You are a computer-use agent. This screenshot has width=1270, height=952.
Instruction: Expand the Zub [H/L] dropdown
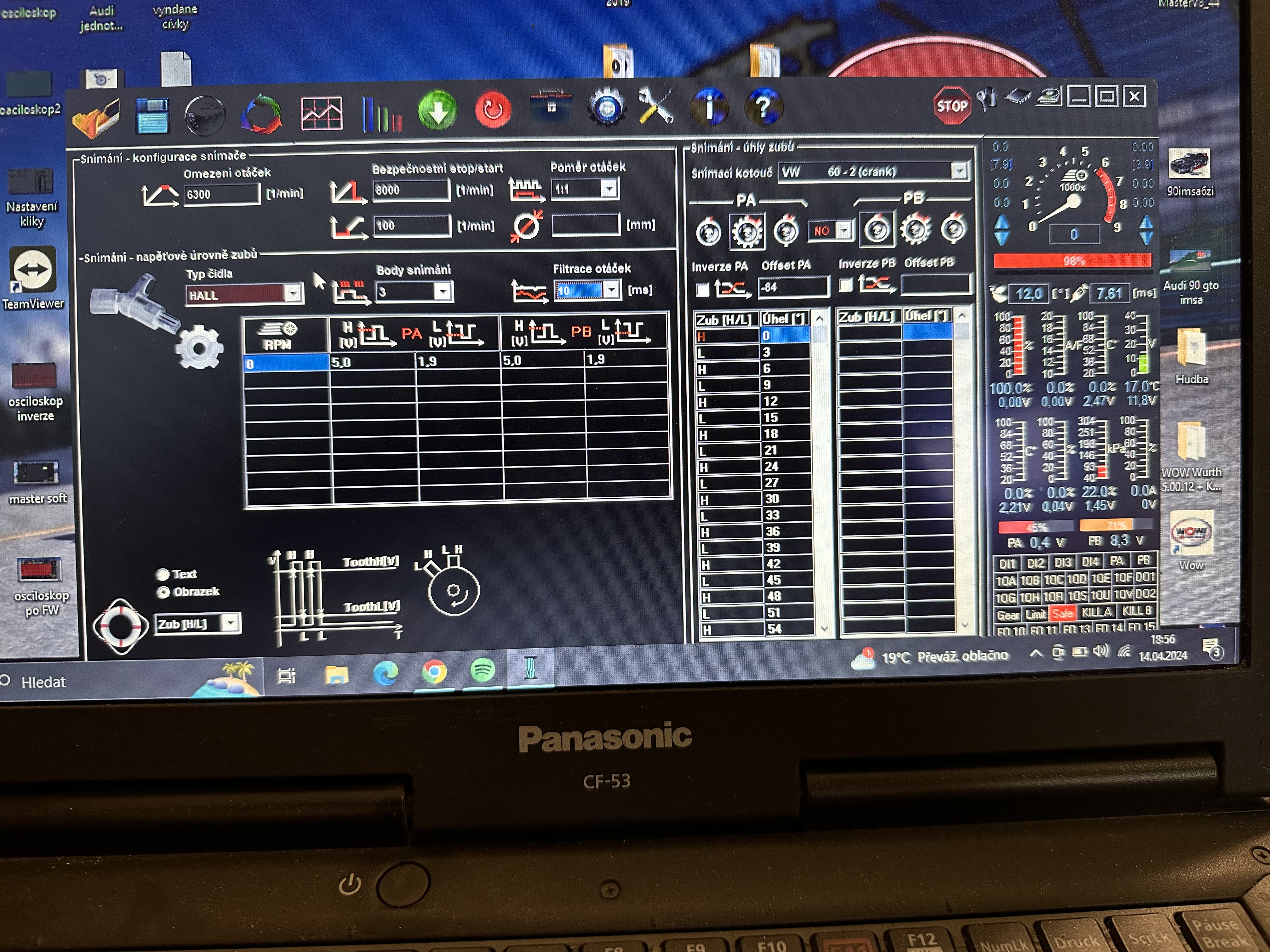[231, 623]
